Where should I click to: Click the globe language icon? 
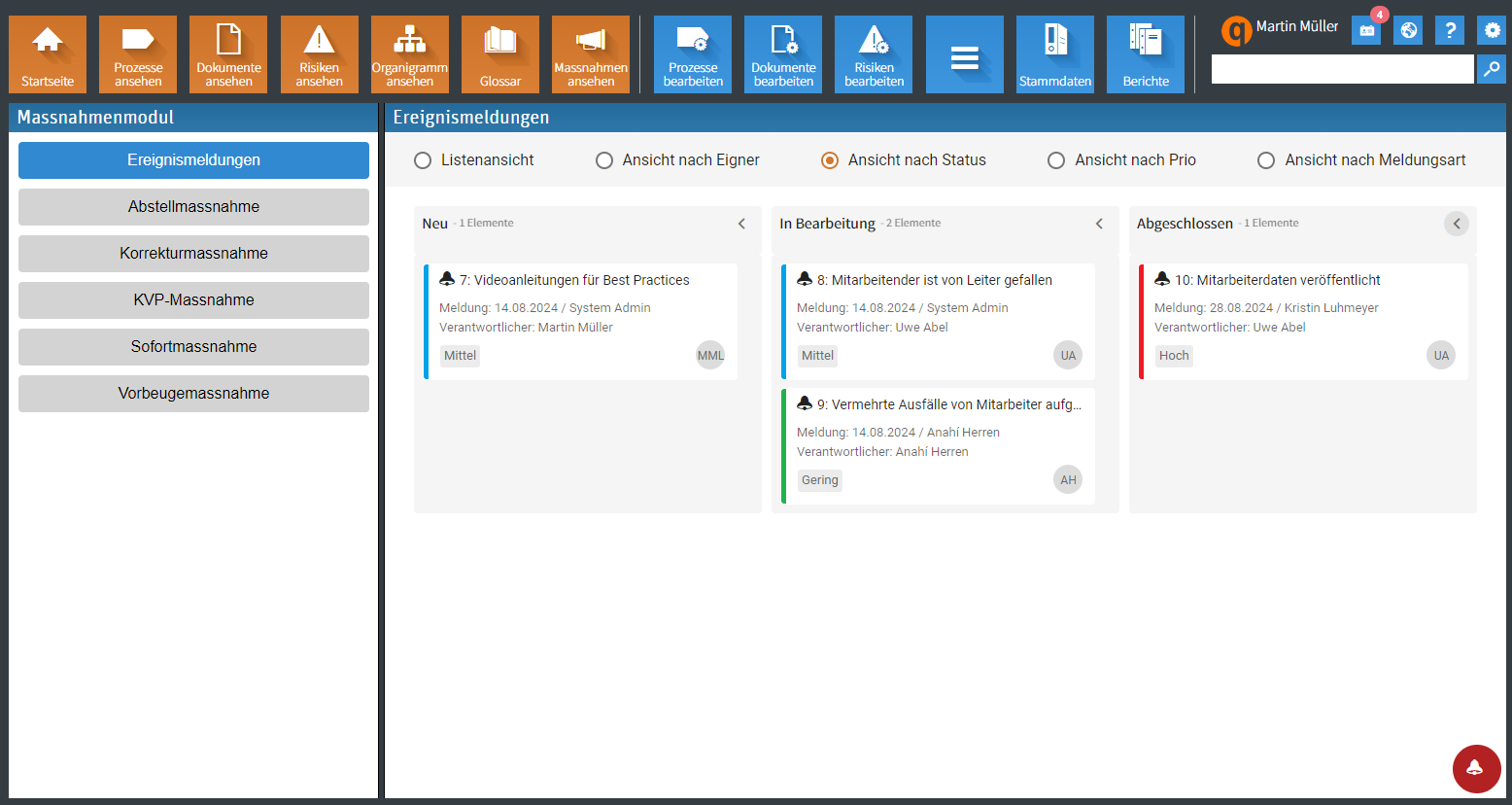1408,30
